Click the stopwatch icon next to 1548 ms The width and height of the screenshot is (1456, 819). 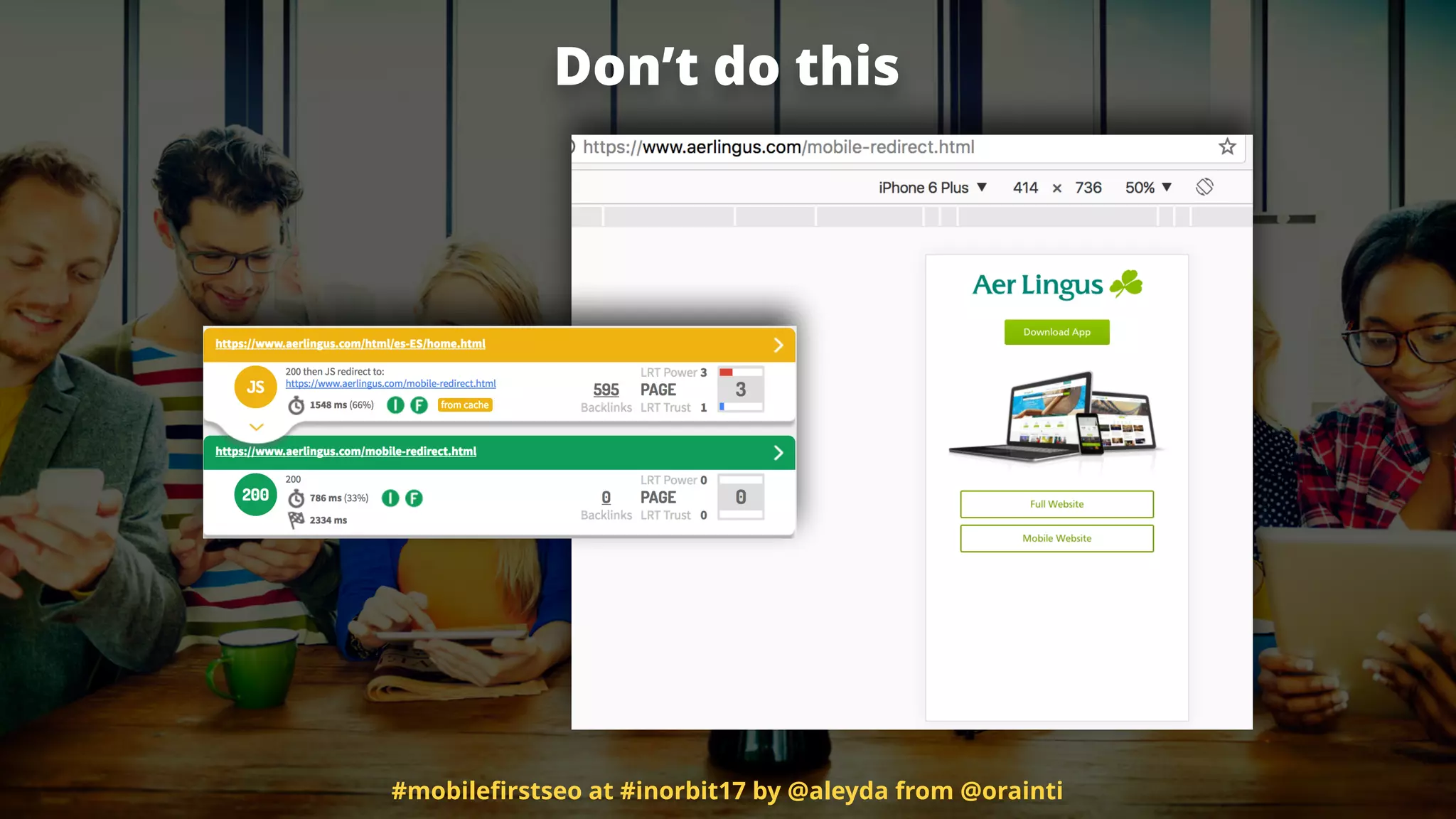(296, 405)
